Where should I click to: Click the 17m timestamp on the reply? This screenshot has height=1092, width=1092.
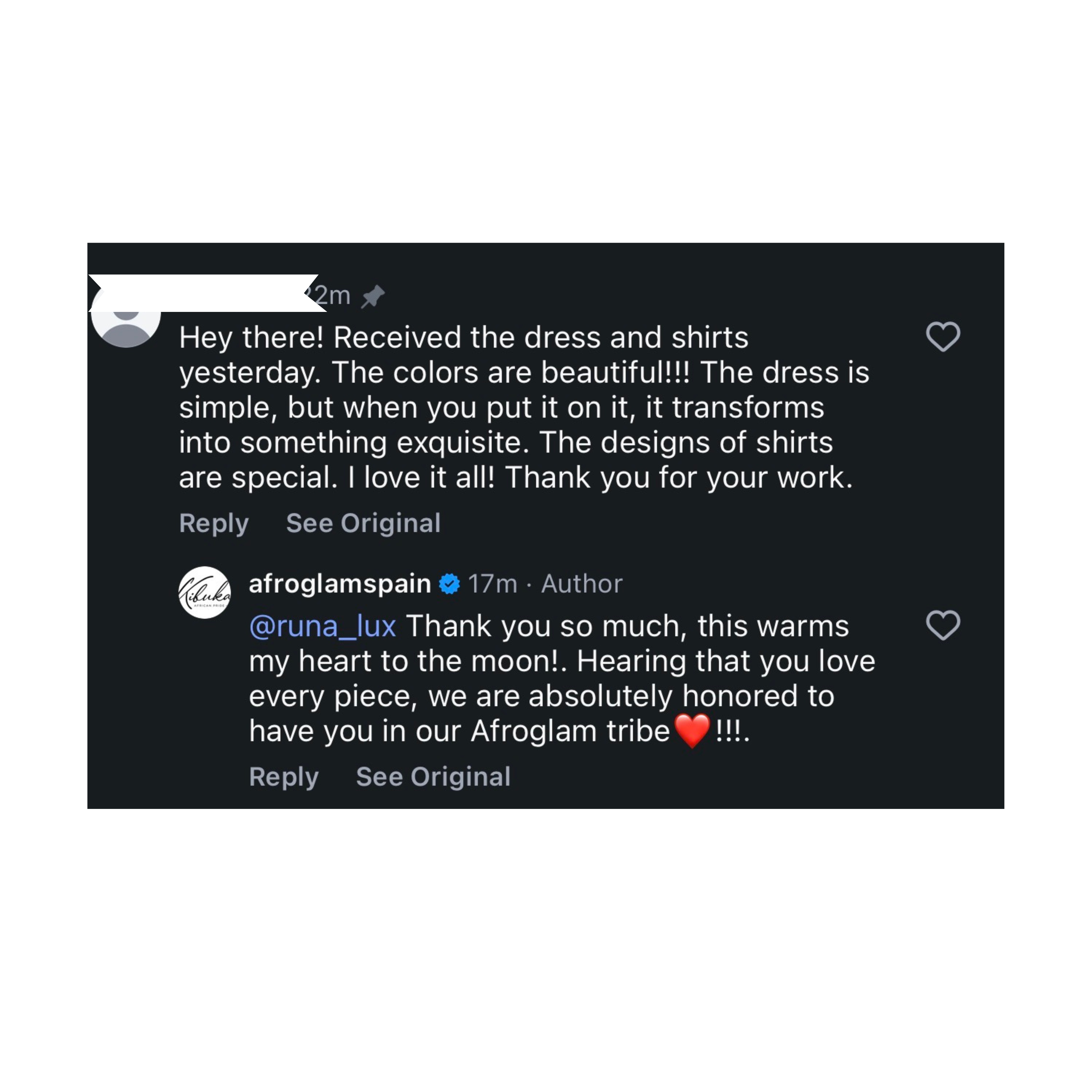click(x=492, y=584)
